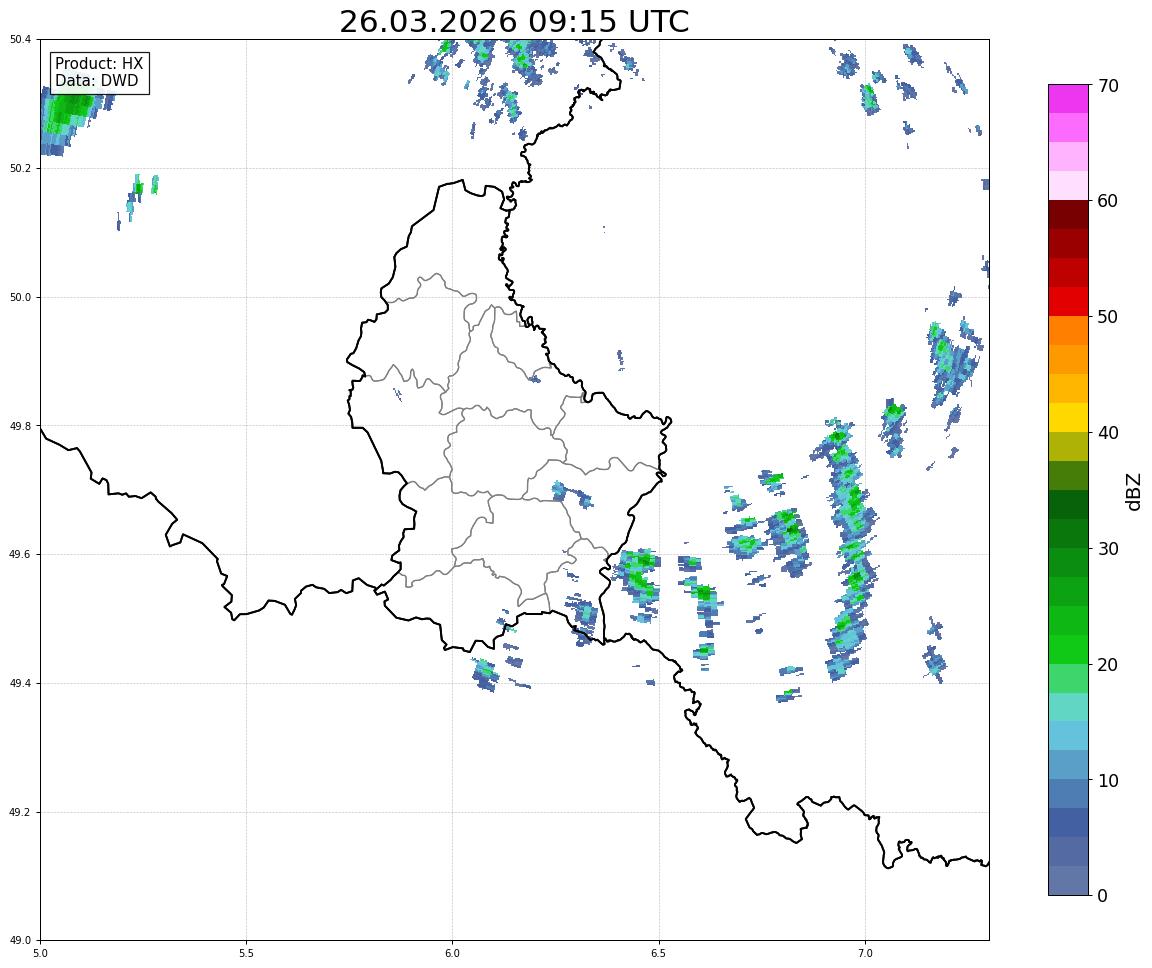The width and height of the screenshot is (1152, 968).
Task: Click the yellow swatch just above 40 dBZ
Action: [x=1068, y=418]
